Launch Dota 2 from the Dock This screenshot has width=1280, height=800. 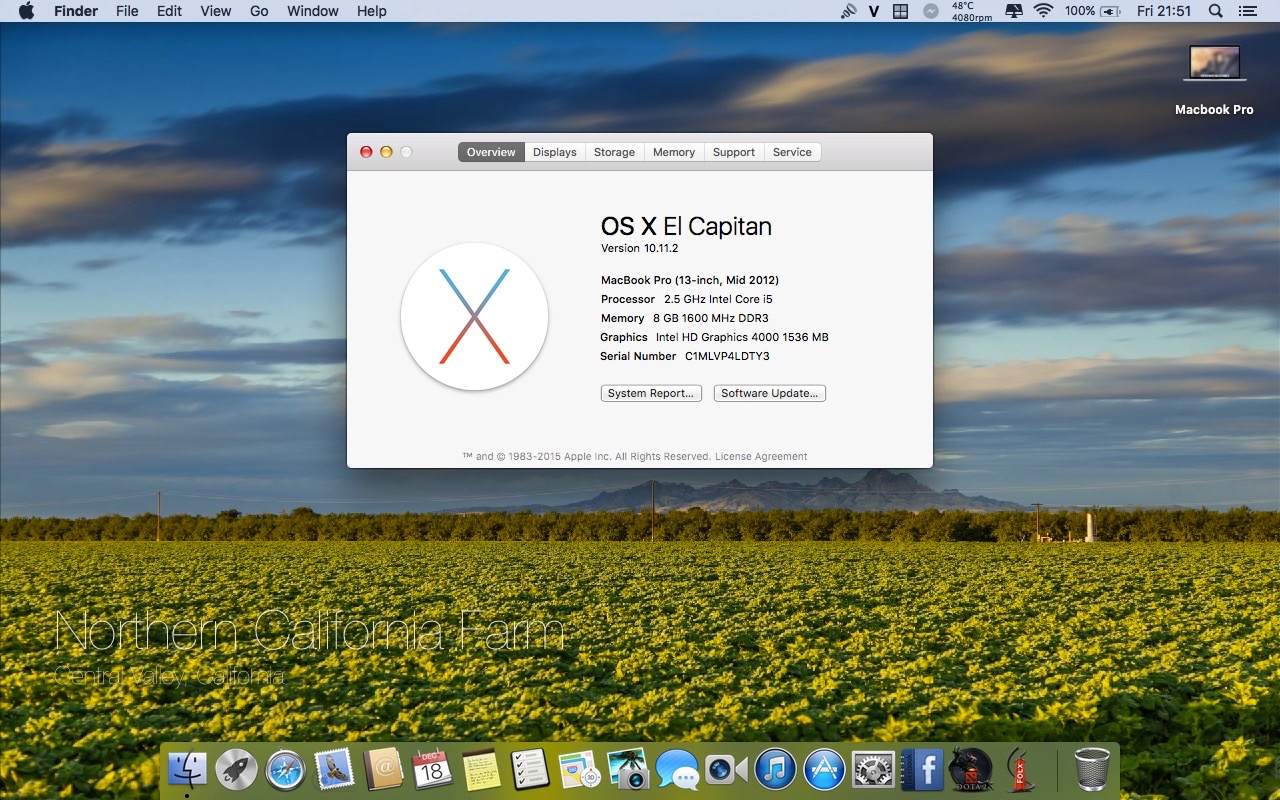click(969, 770)
